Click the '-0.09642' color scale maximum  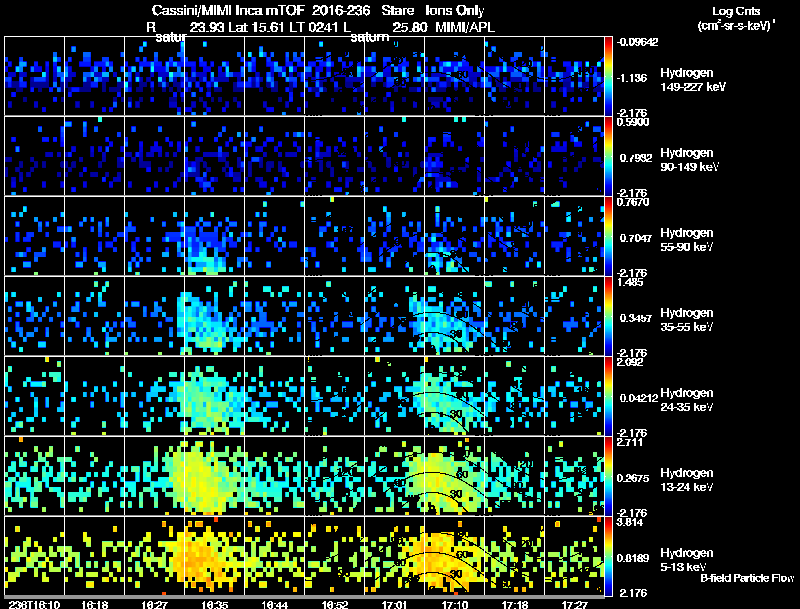[637, 42]
